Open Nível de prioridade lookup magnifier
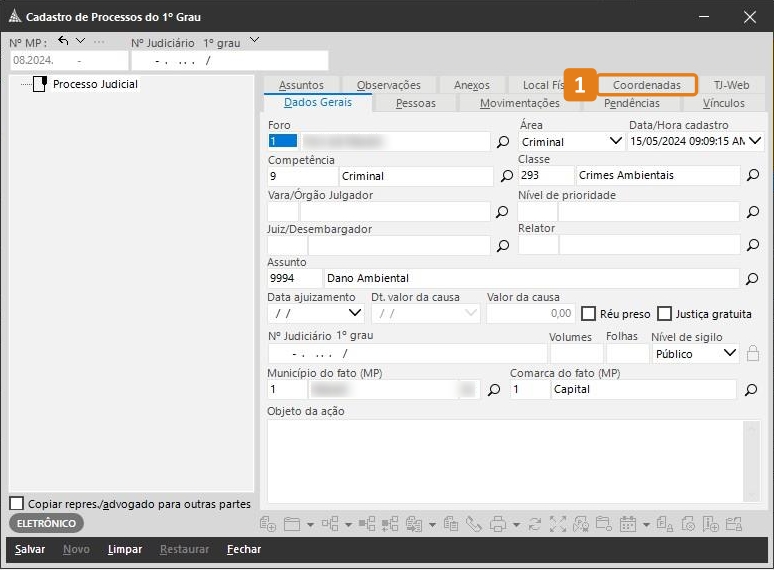Screen dimensions: 774x570 point(753,212)
